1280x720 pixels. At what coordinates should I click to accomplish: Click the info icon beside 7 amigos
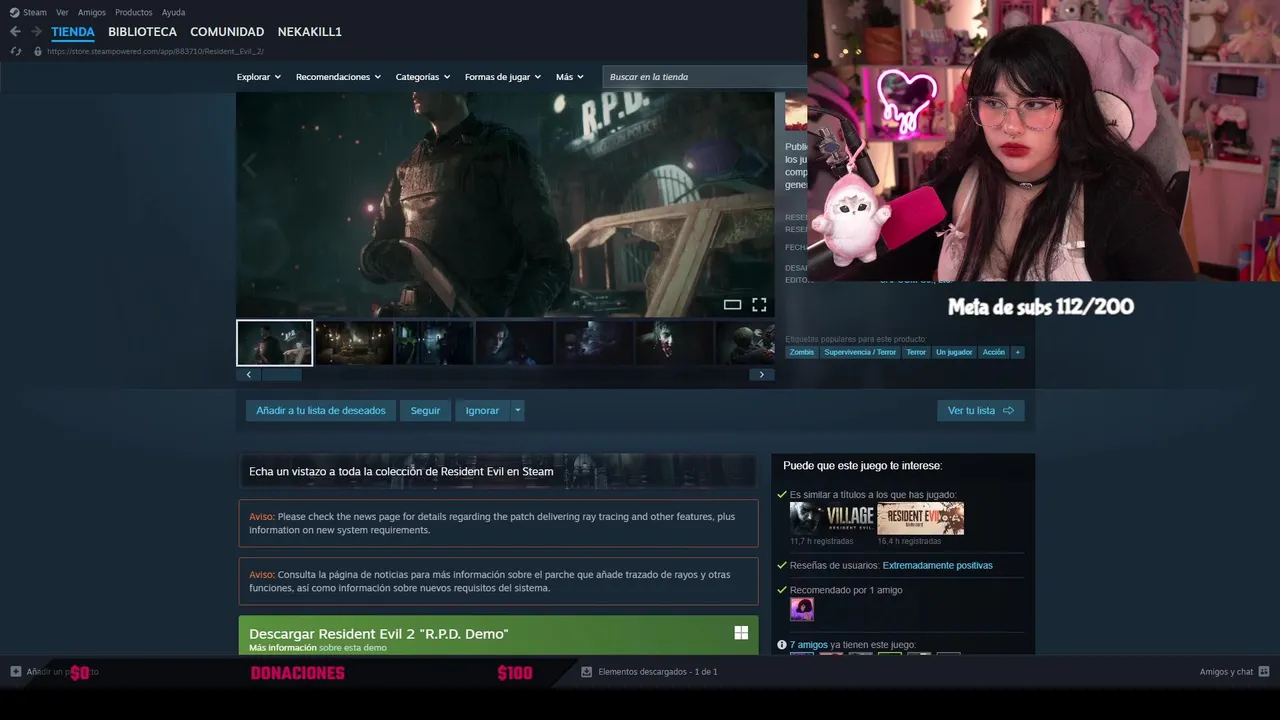tap(782, 645)
